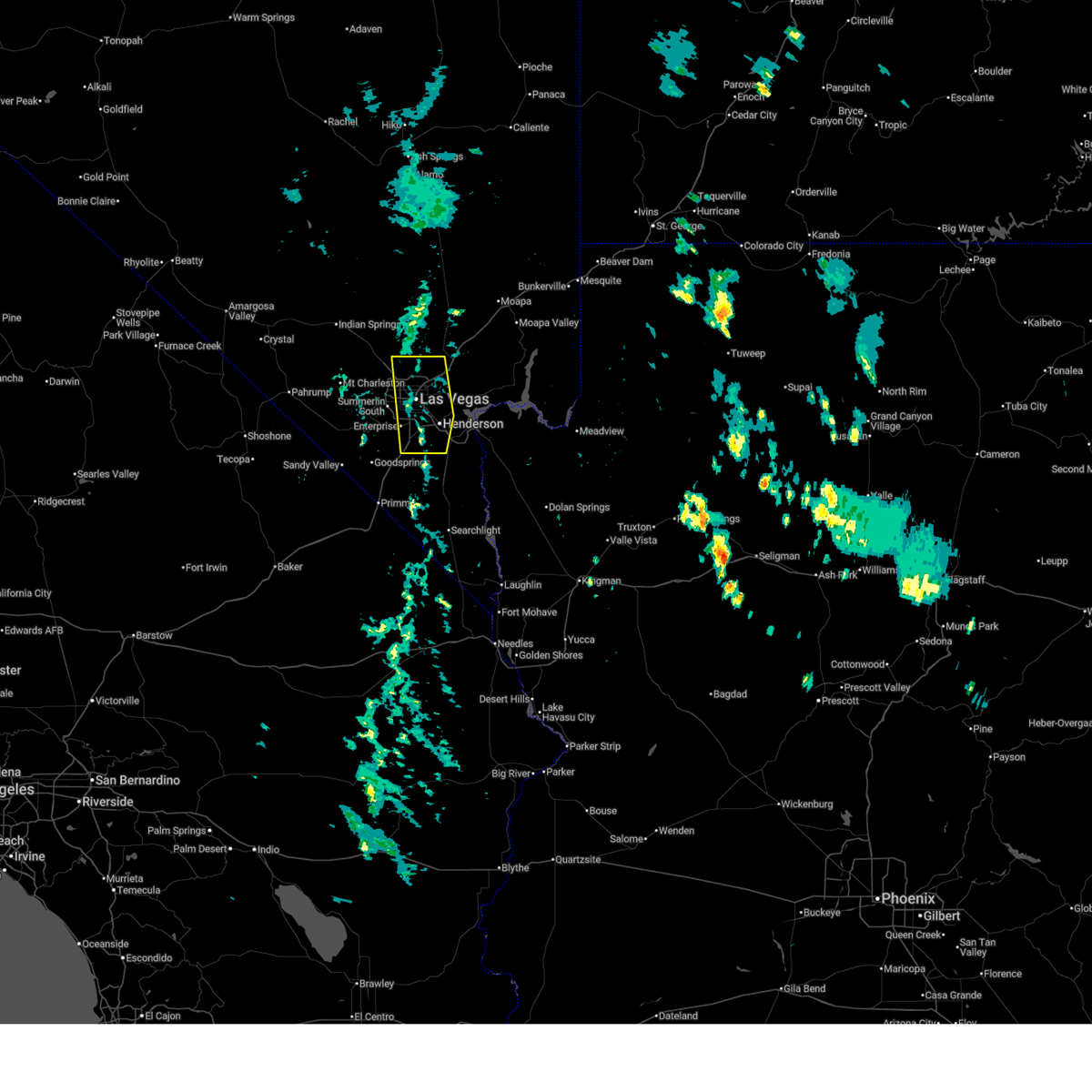
Task: Click the Colorado City label
Action: [x=773, y=246]
